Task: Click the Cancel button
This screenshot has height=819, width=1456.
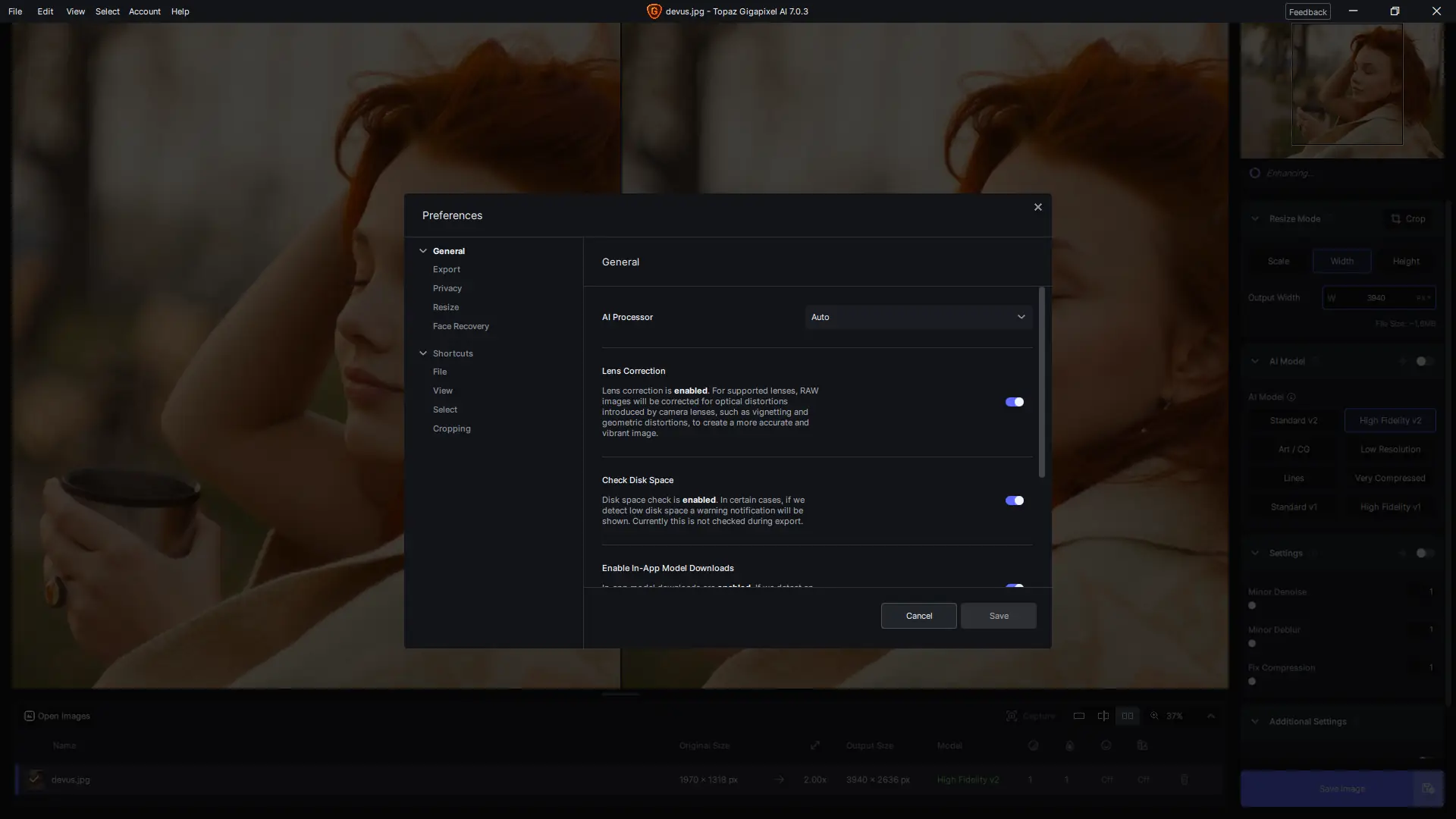Action: pos(918,616)
